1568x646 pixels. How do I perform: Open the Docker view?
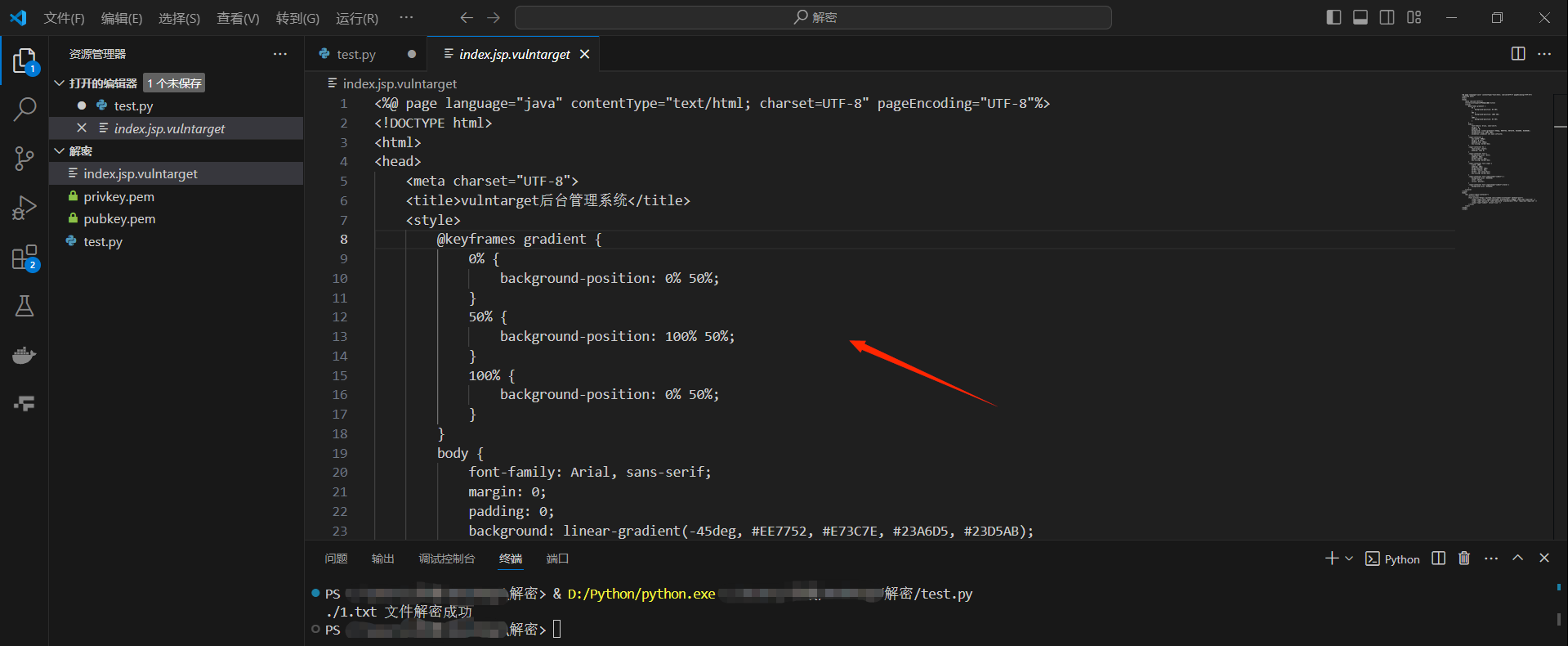click(25, 355)
